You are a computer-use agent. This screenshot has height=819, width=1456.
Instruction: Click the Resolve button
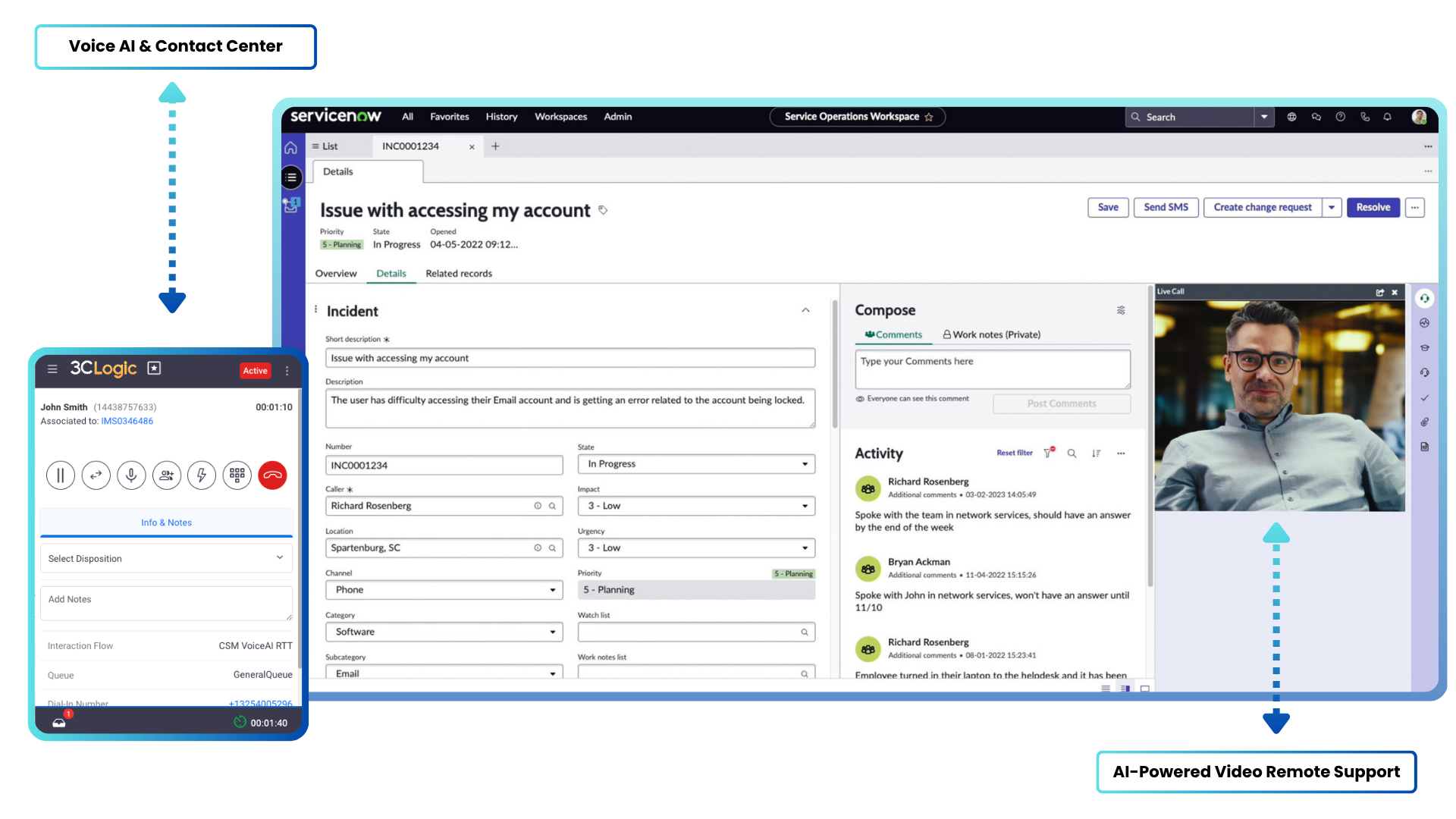1373,208
